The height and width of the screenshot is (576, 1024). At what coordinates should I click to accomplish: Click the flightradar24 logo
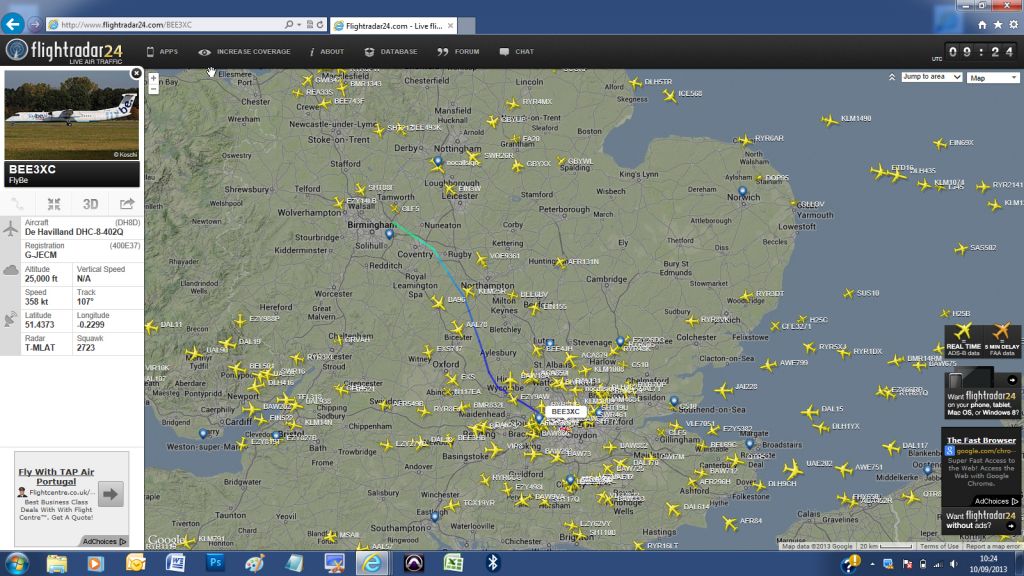tap(64, 51)
